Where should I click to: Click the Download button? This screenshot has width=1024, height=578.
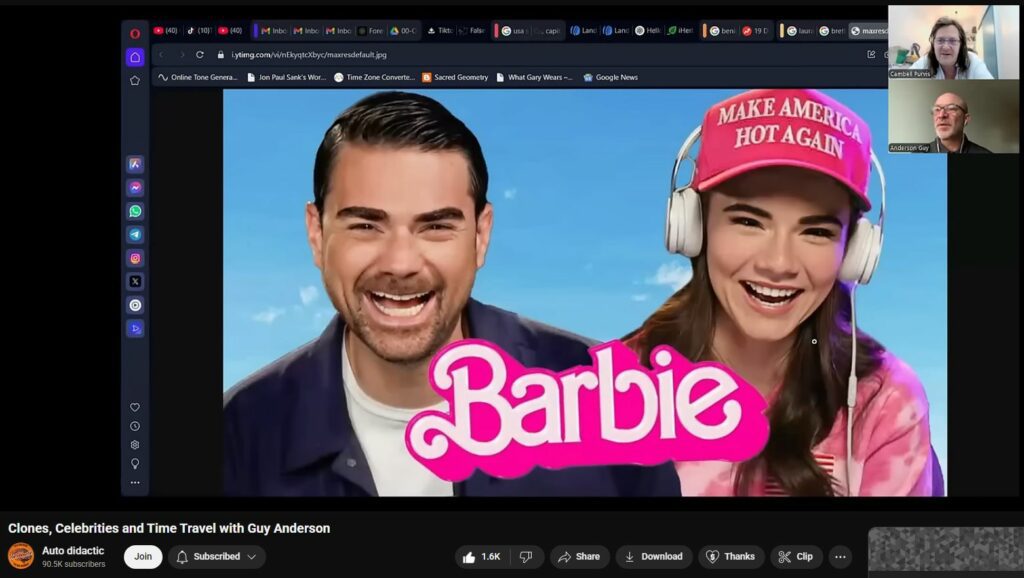[654, 556]
